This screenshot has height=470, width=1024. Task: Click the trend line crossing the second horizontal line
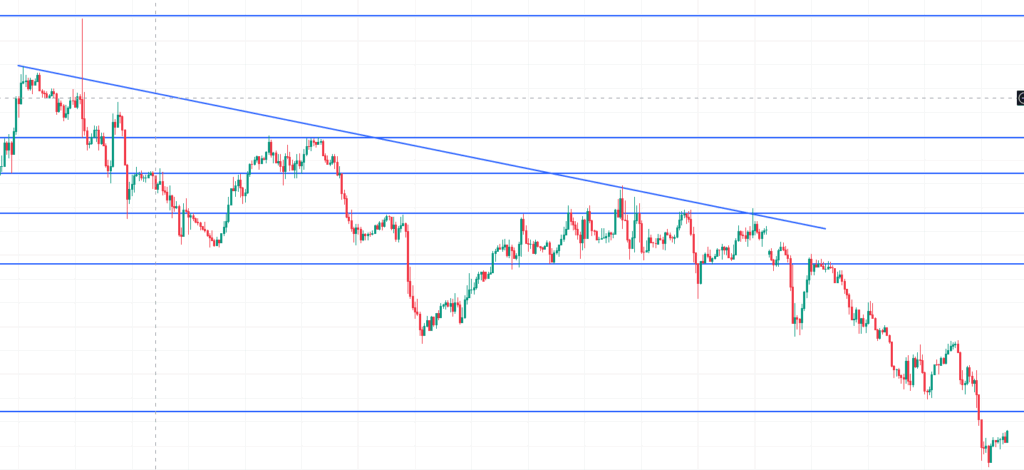(374, 138)
